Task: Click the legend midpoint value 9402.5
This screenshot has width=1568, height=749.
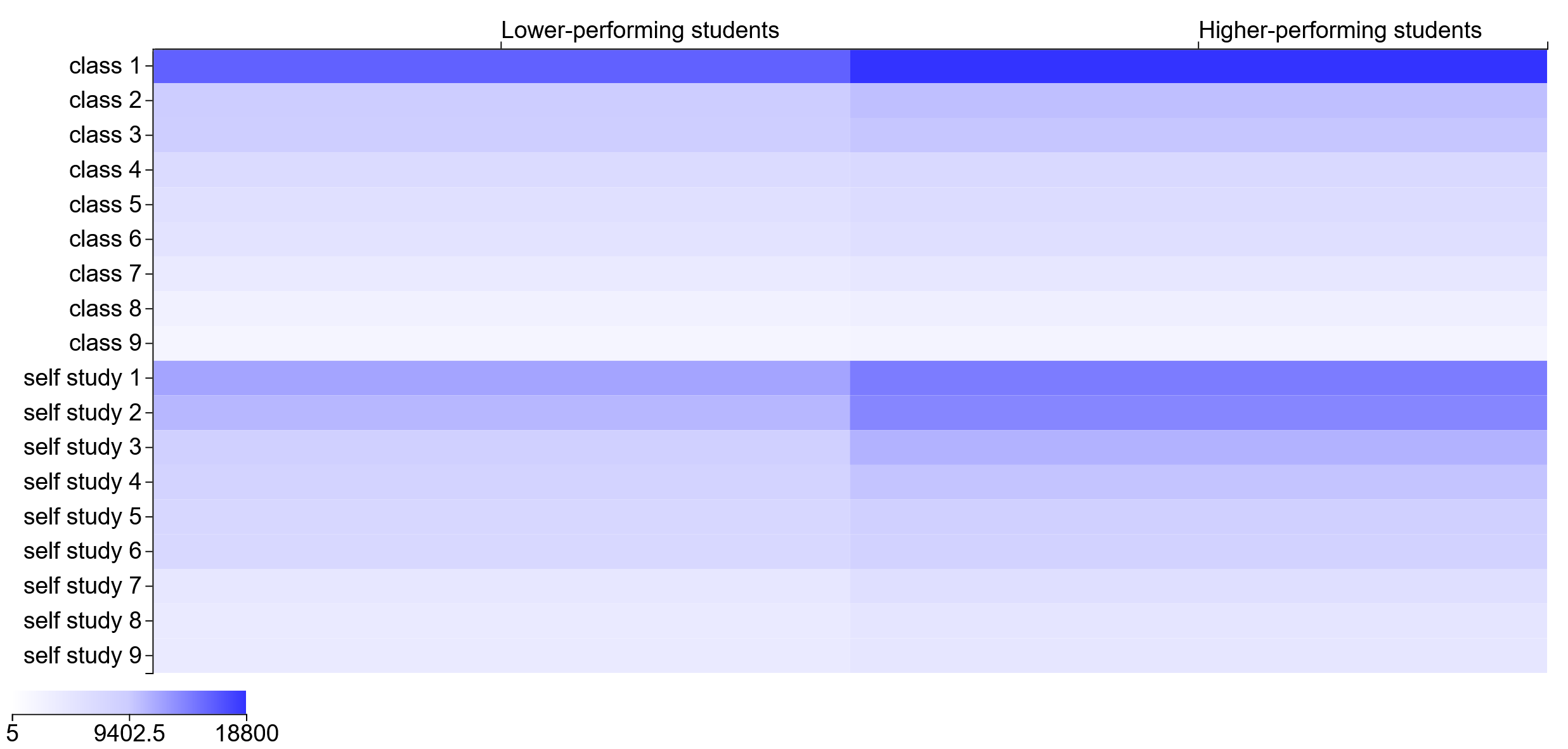Action: [129, 733]
